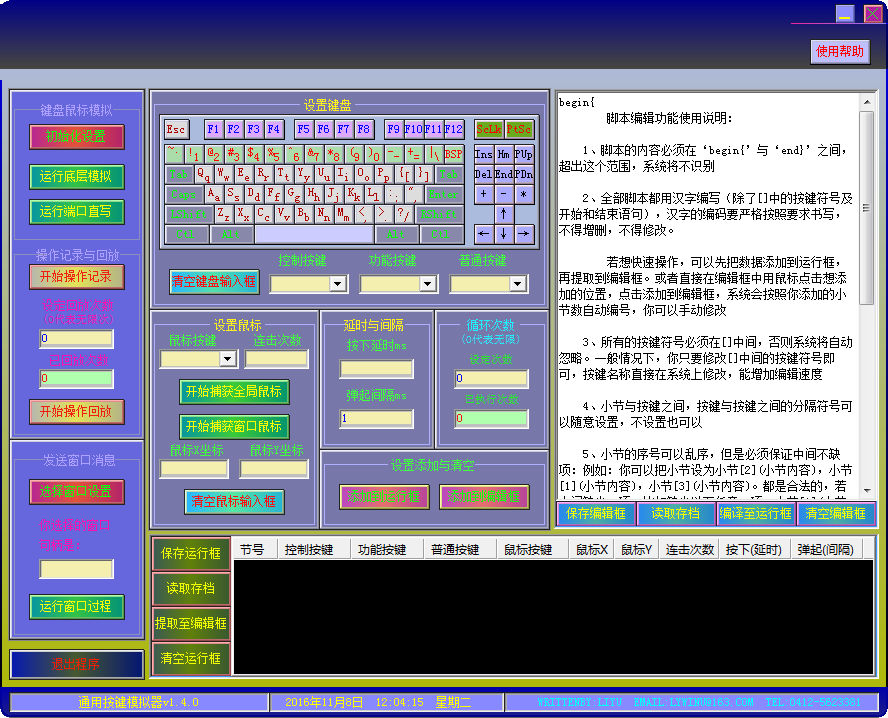Click the Del key on the virtual keyboard
Screen dimensions: 888x718
(484, 174)
